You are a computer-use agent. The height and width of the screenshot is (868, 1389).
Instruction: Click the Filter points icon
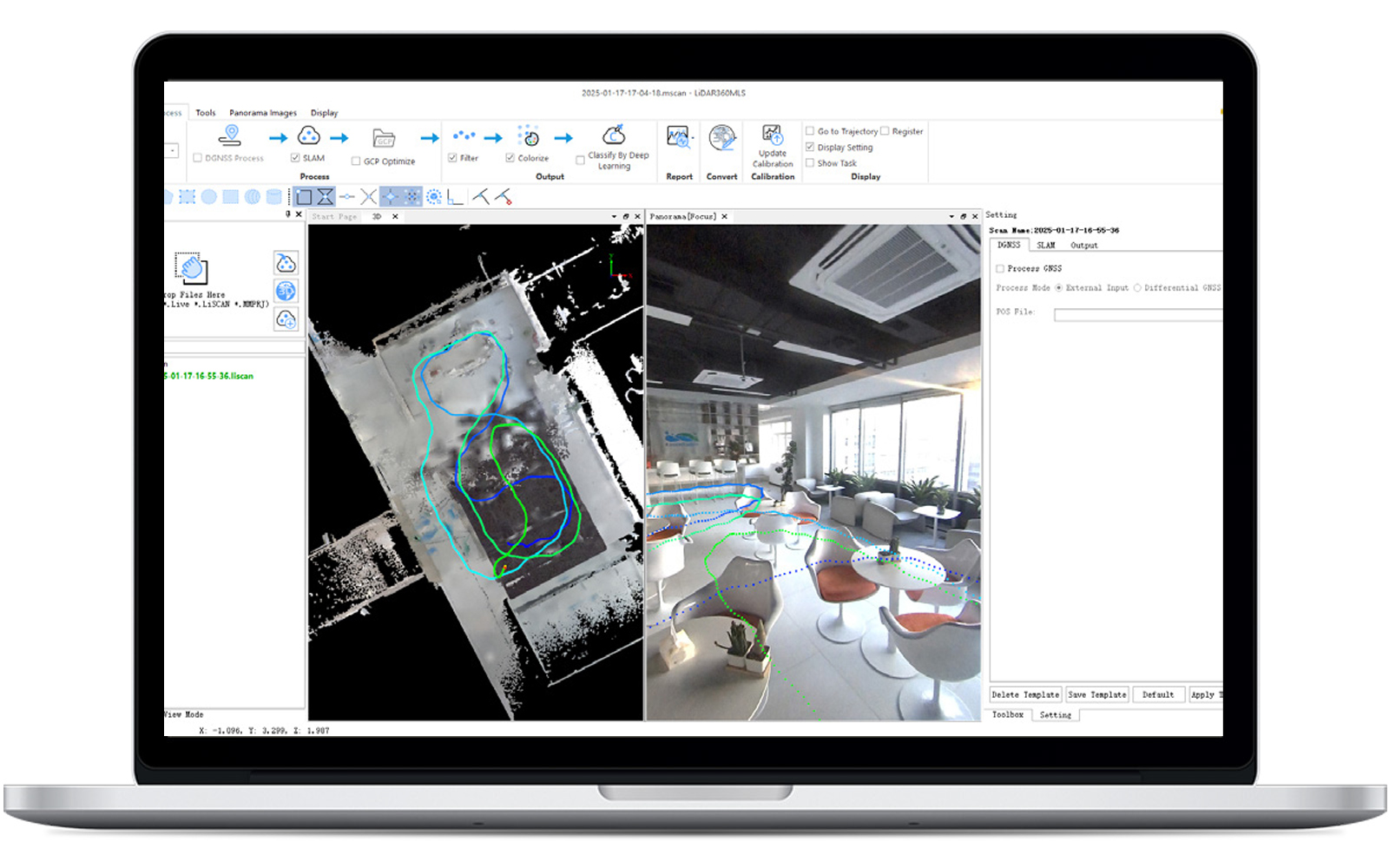coord(464,136)
